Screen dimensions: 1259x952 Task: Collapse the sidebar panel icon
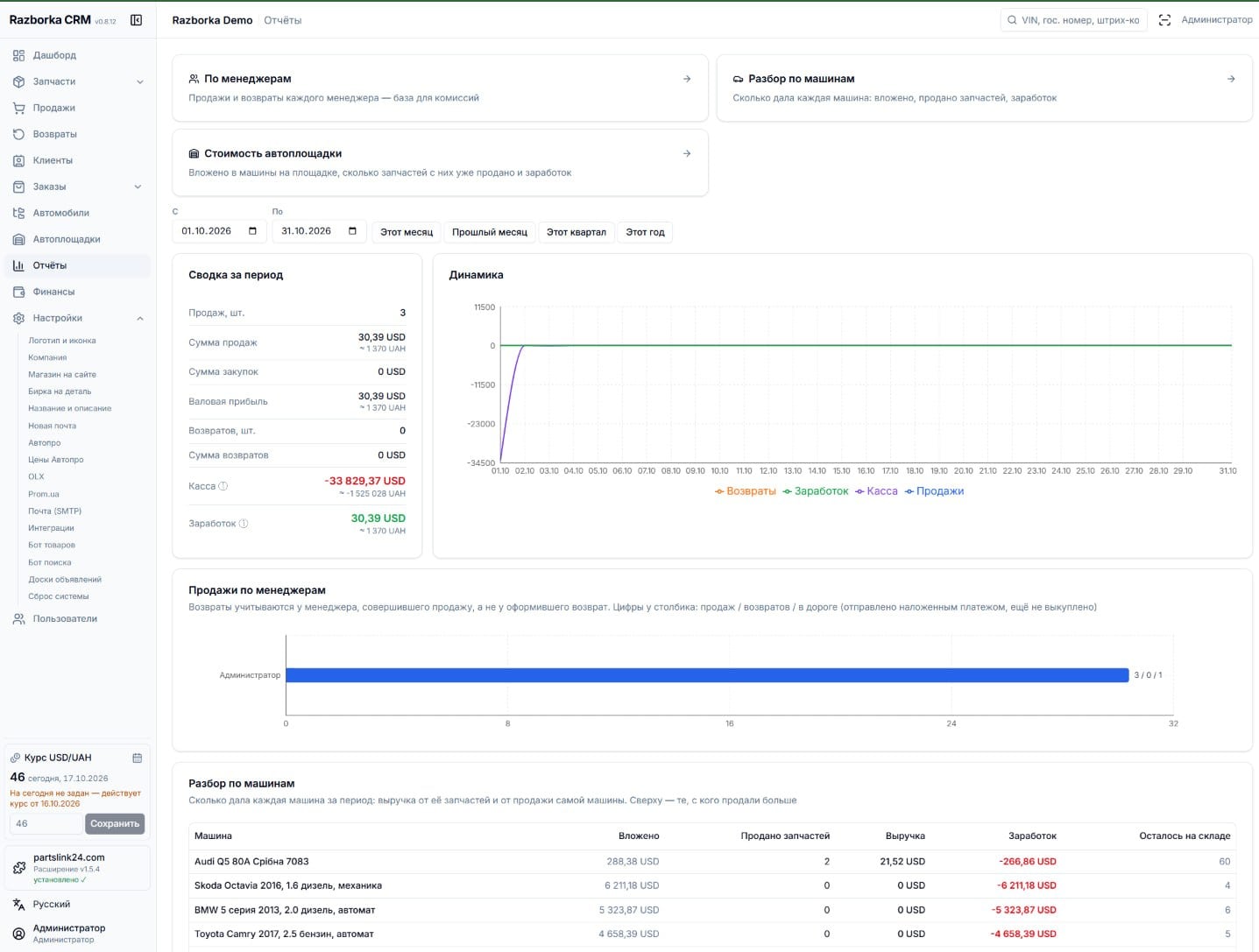(x=137, y=20)
